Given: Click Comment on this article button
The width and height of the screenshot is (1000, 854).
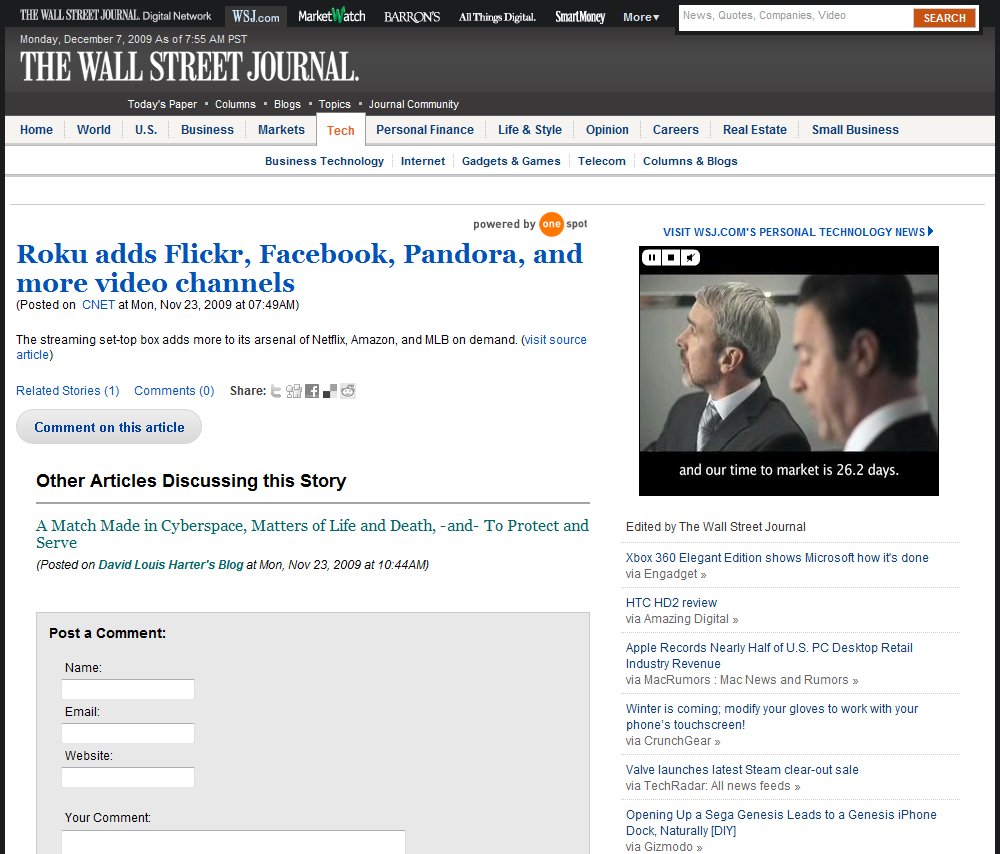Looking at the screenshot, I should (x=109, y=427).
